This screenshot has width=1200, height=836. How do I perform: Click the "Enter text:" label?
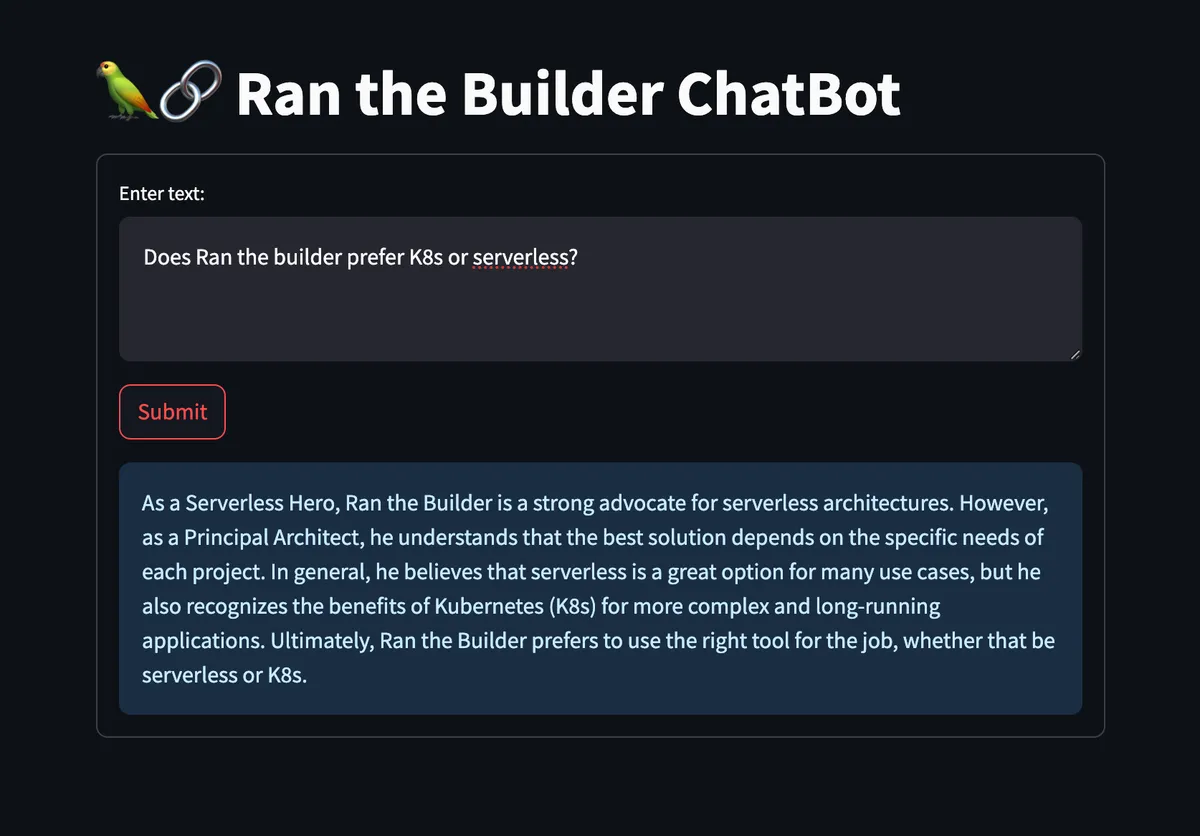[162, 194]
